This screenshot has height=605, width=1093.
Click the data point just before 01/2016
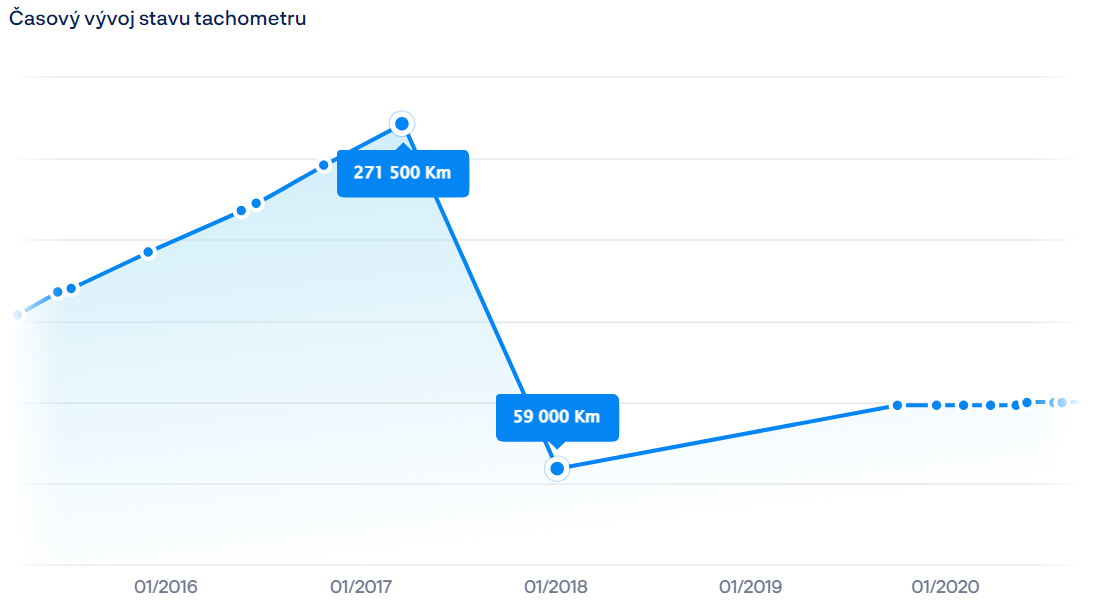click(x=148, y=252)
